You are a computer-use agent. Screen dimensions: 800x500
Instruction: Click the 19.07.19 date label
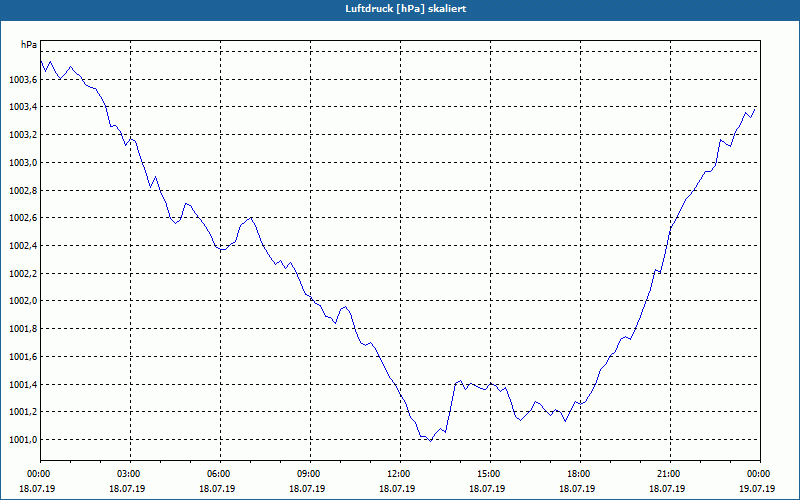[x=757, y=488]
